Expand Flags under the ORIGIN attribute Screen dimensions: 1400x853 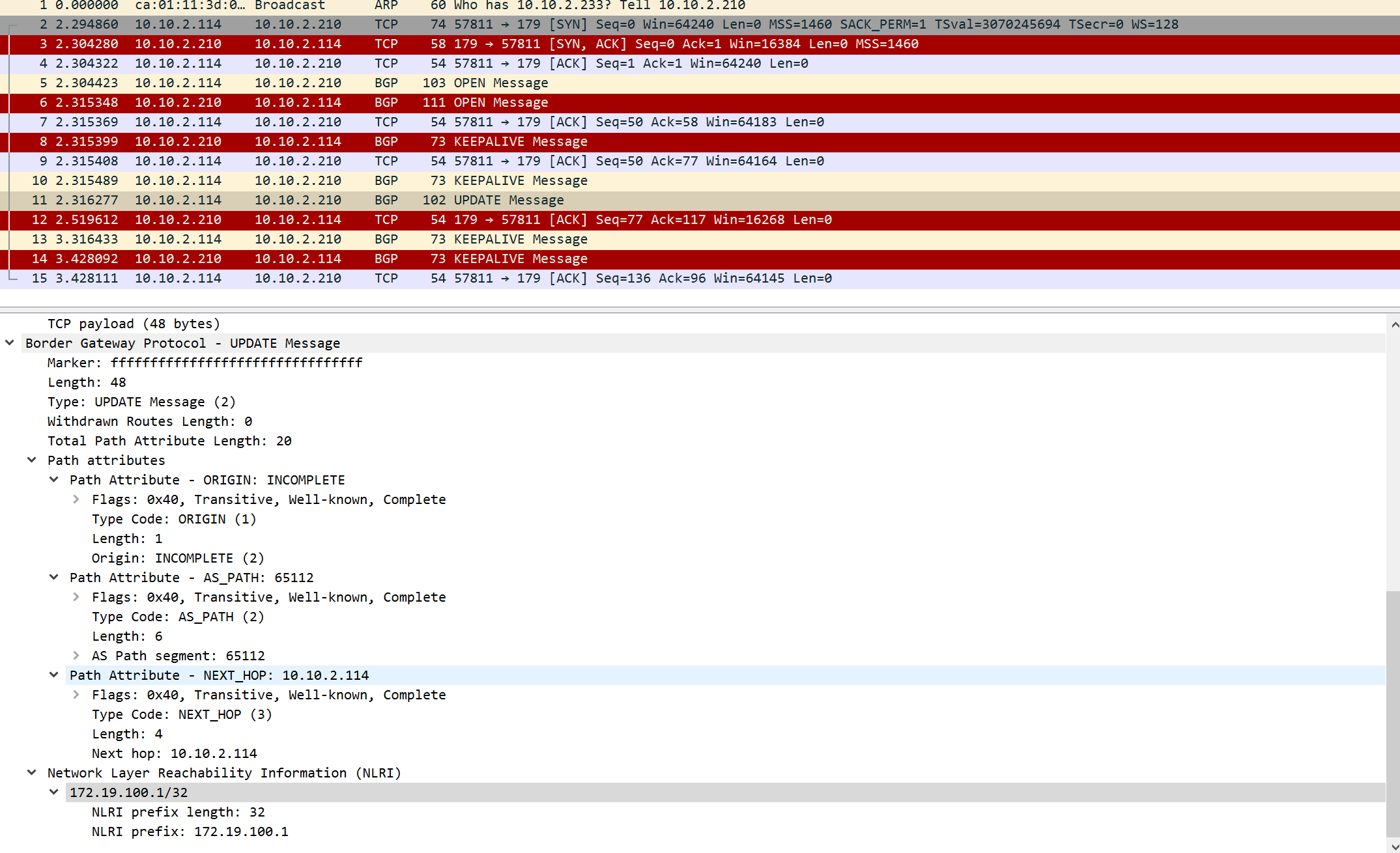coord(76,499)
